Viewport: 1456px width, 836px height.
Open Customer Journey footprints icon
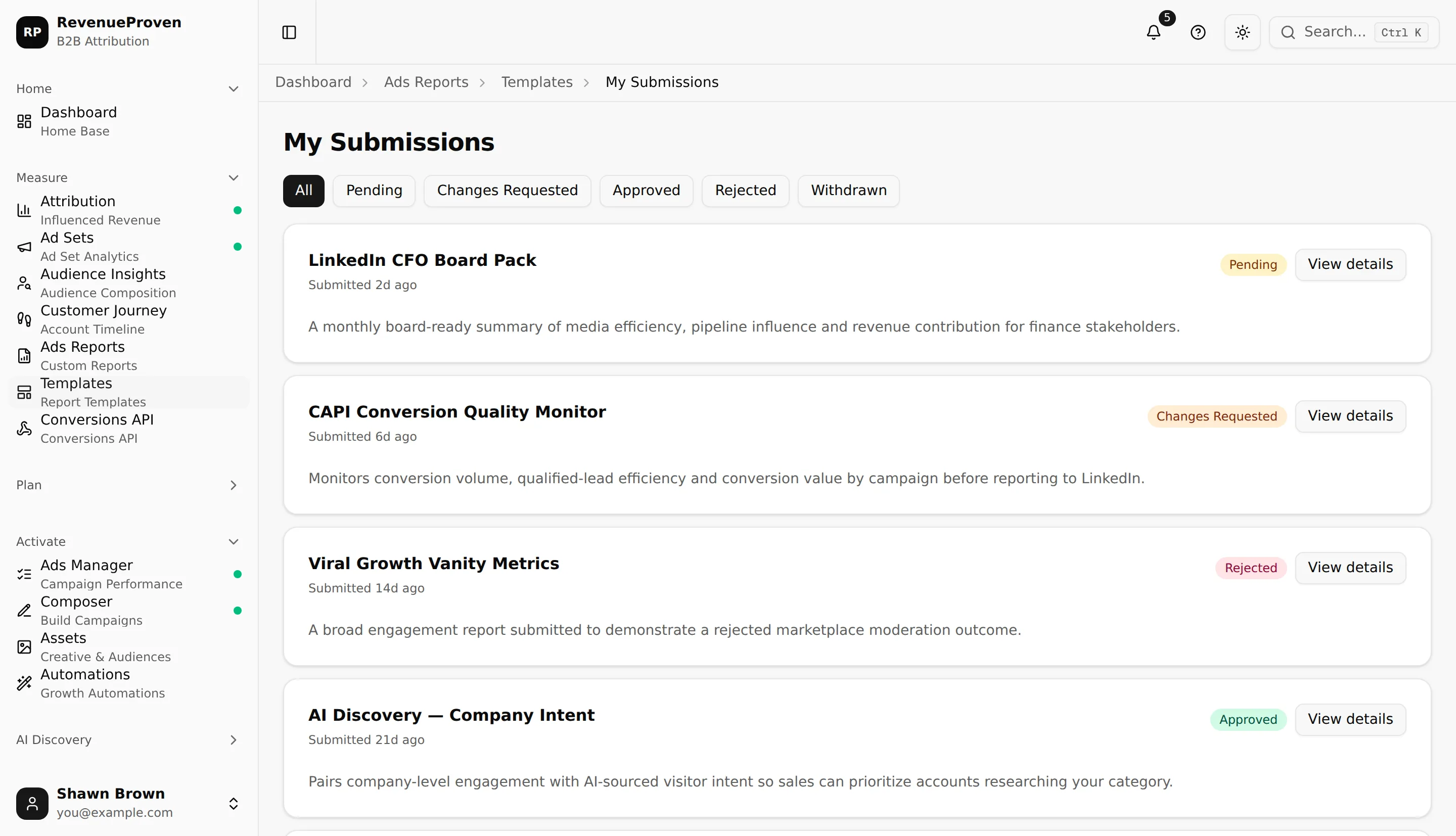coord(24,319)
